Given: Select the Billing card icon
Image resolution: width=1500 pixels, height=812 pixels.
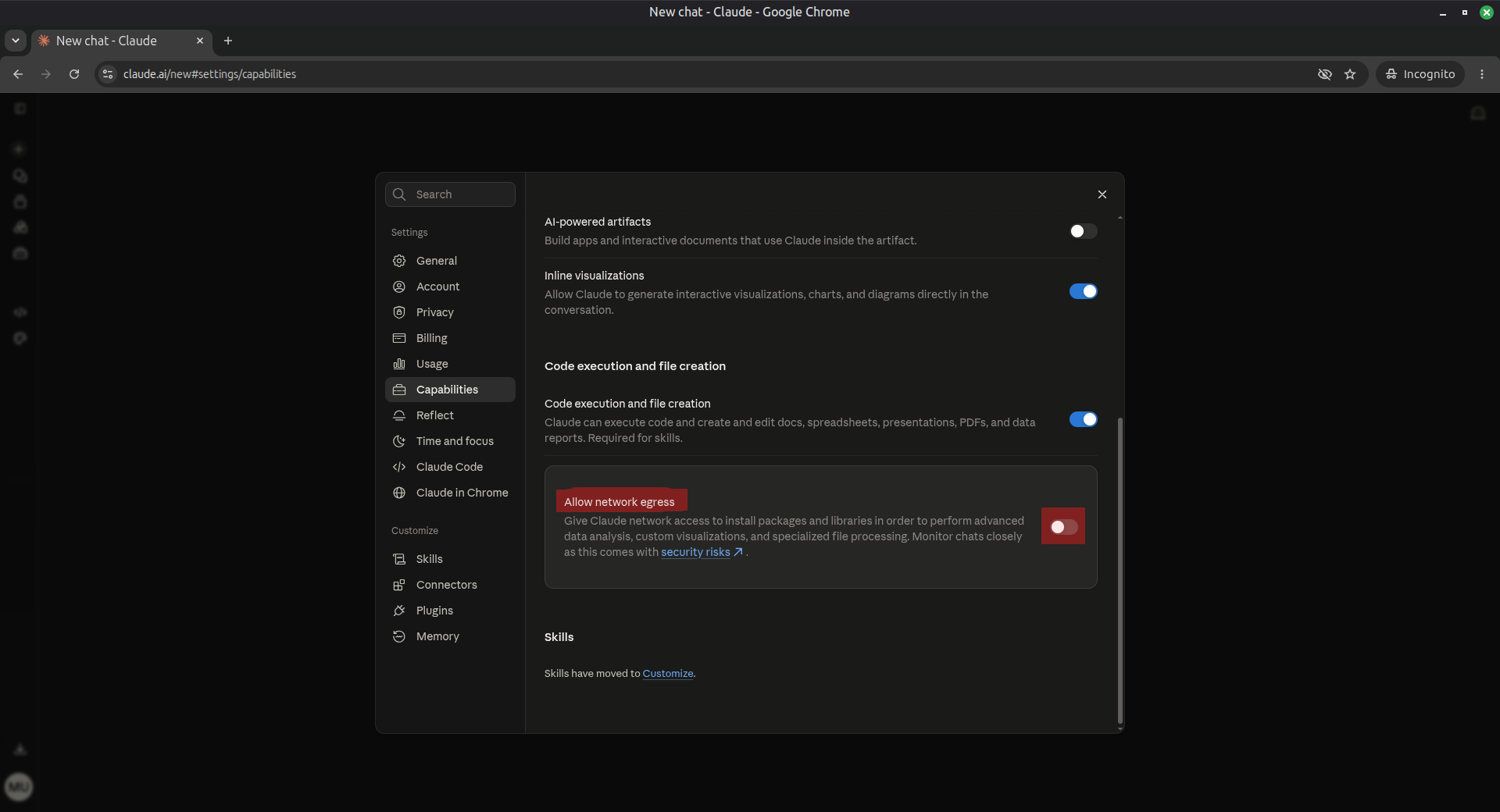Looking at the screenshot, I should point(399,338).
